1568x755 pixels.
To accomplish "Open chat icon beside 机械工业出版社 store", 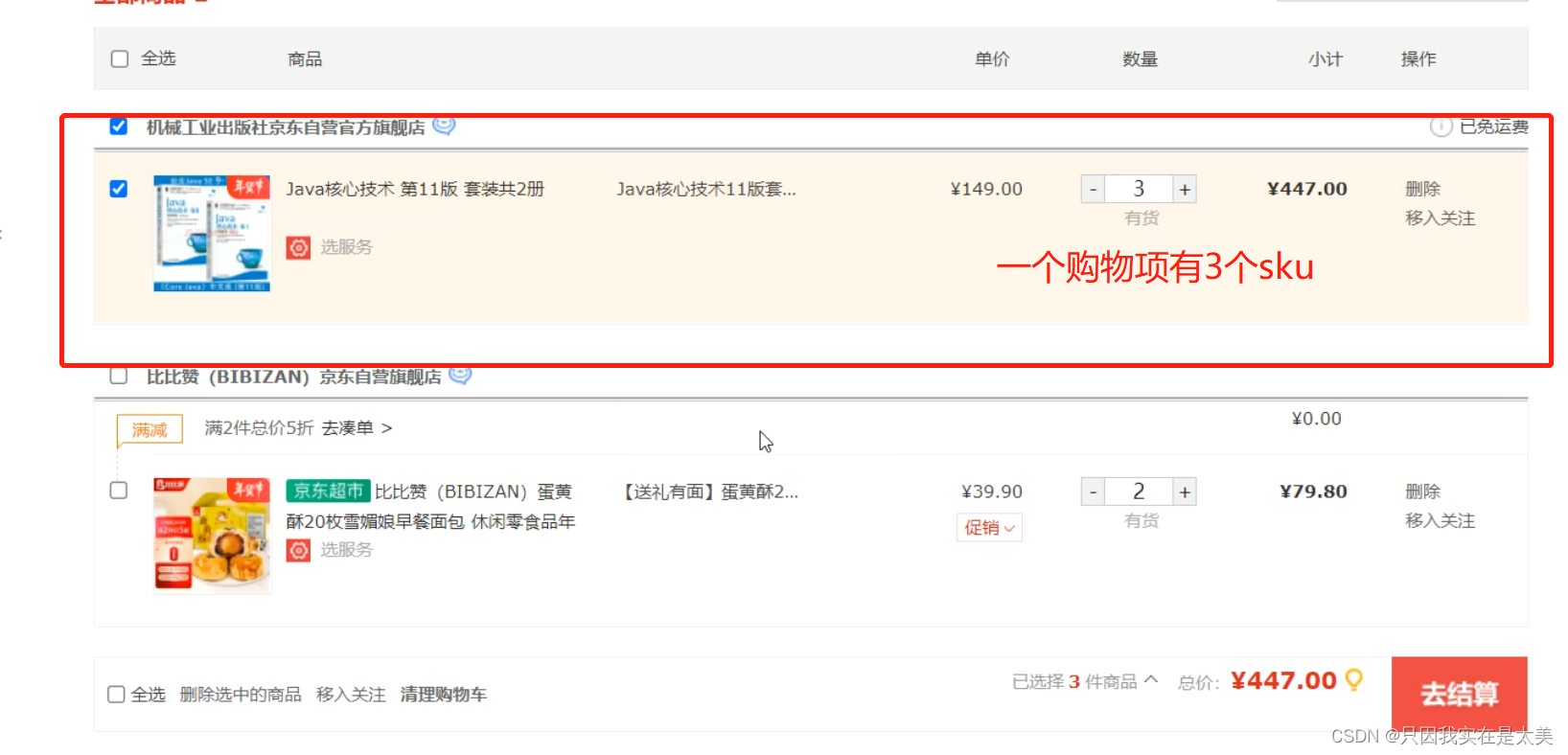I will [x=444, y=126].
